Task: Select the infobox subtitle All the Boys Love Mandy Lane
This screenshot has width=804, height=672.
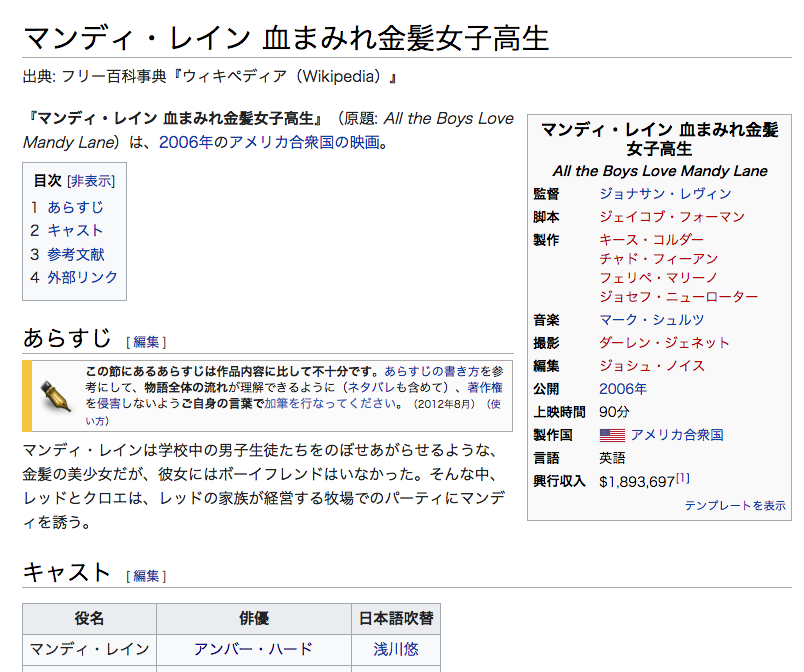Action: coord(660,171)
